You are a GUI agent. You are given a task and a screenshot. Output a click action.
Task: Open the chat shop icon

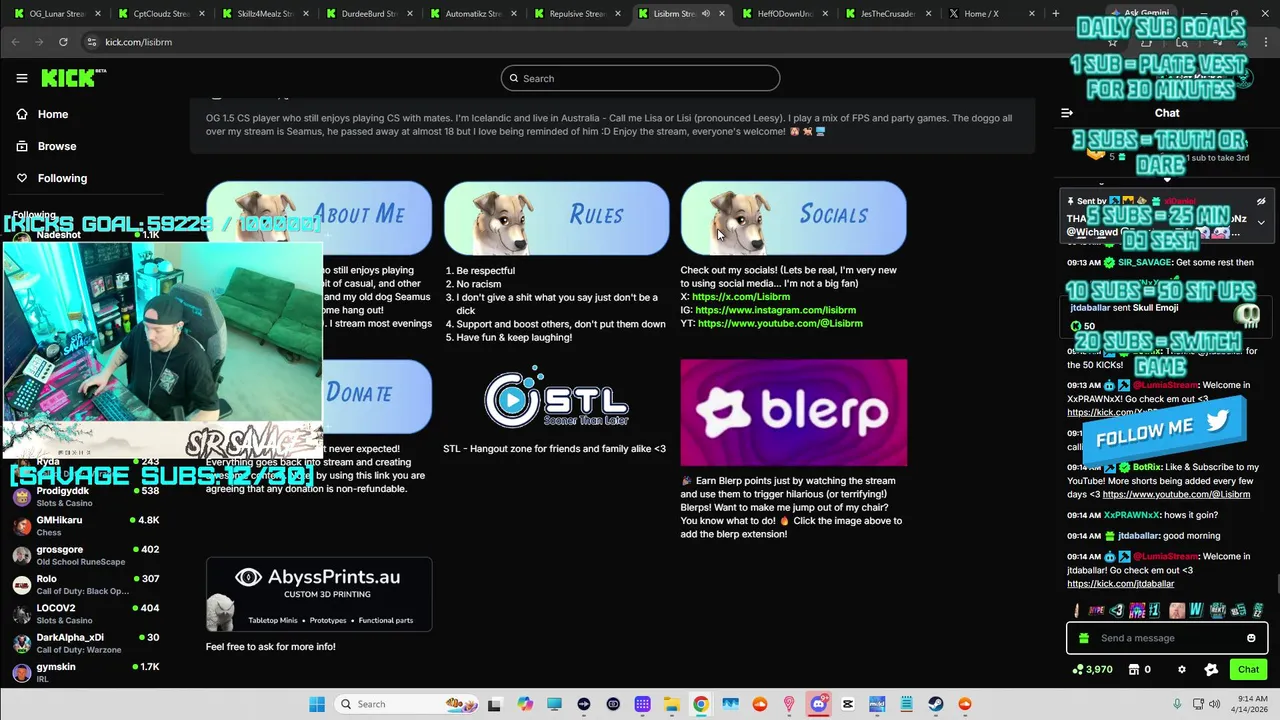pyautogui.click(x=1134, y=670)
